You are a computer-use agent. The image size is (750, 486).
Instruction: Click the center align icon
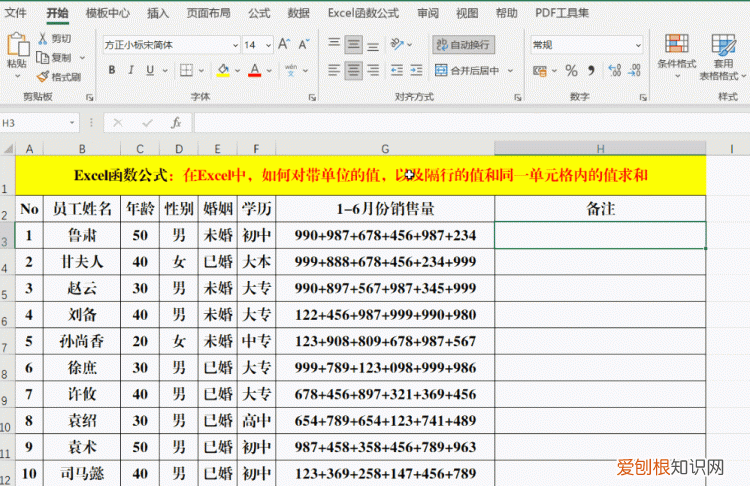click(x=353, y=71)
